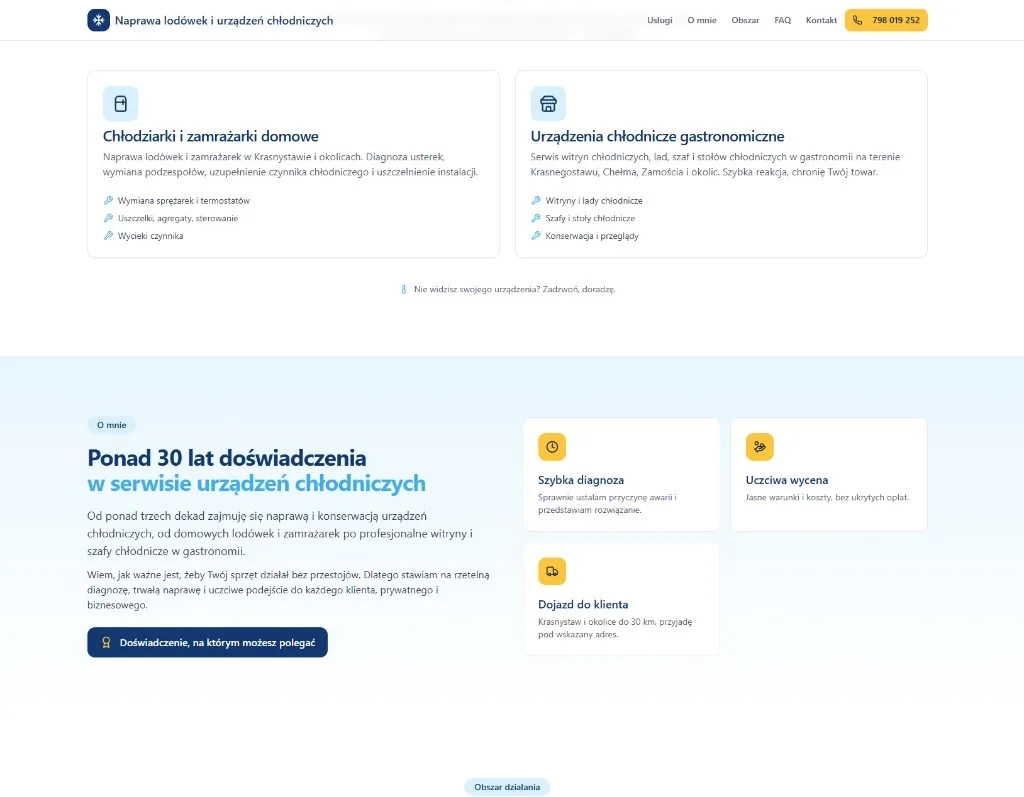Image resolution: width=1024 pixels, height=797 pixels.
Task: Click the yellow icon in Uczciwa wycena card
Action: (760, 447)
